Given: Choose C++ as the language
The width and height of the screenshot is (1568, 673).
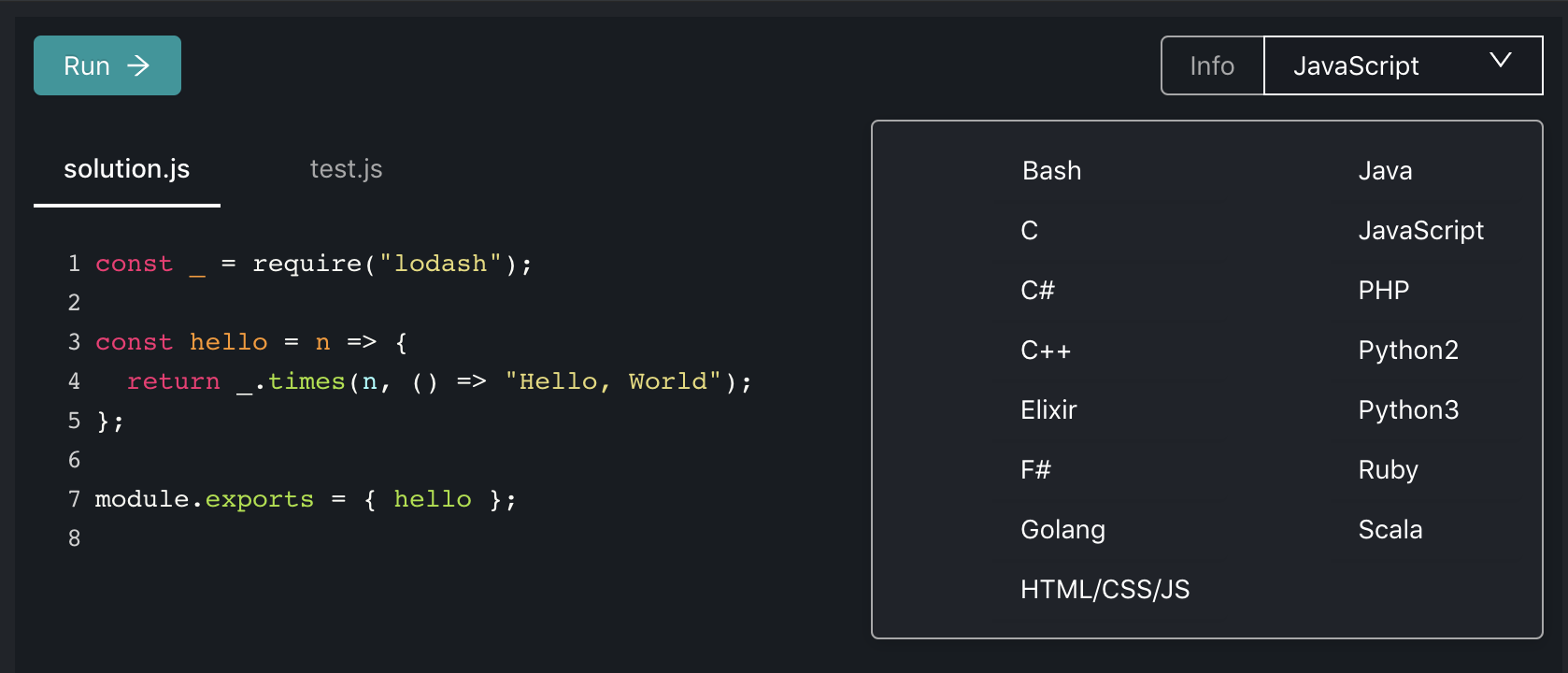Looking at the screenshot, I should [1046, 351].
